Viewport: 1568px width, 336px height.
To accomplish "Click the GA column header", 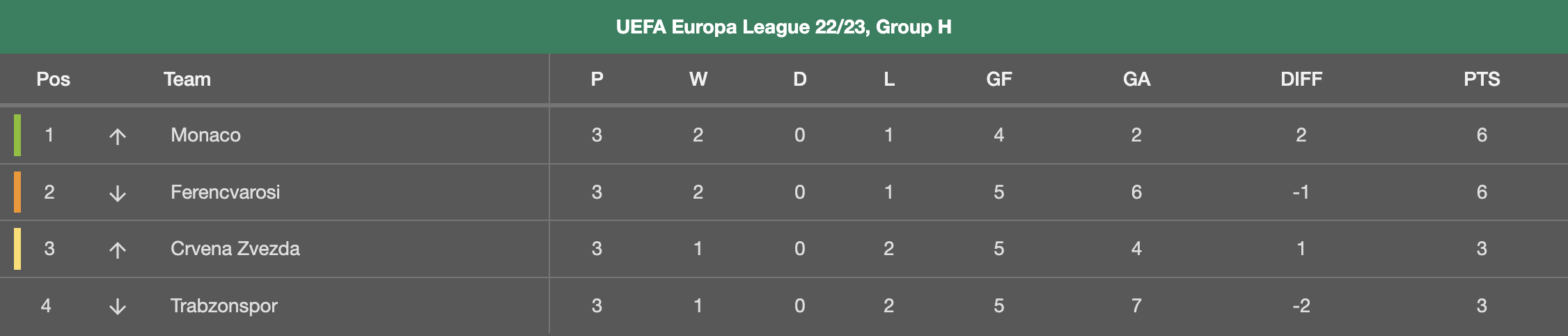I will (1136, 79).
